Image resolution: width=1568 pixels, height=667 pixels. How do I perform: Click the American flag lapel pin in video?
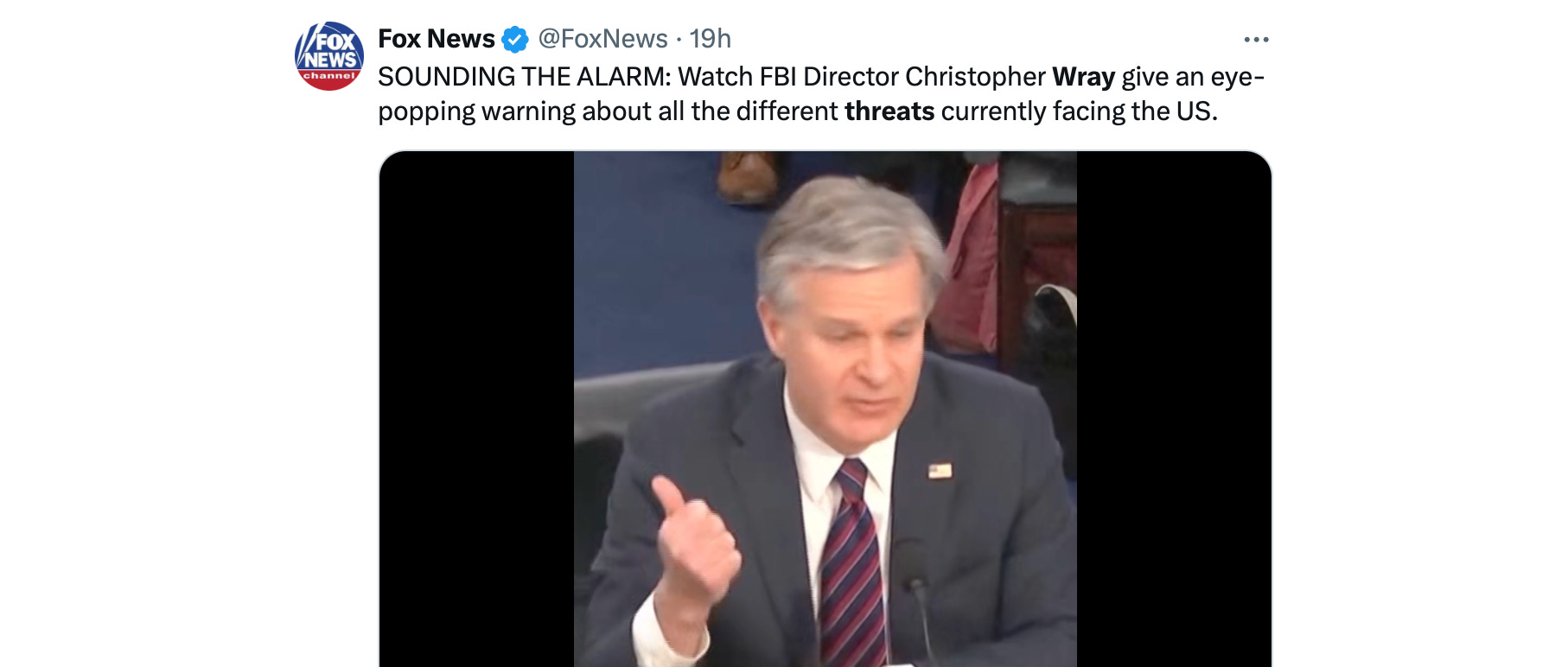[940, 471]
